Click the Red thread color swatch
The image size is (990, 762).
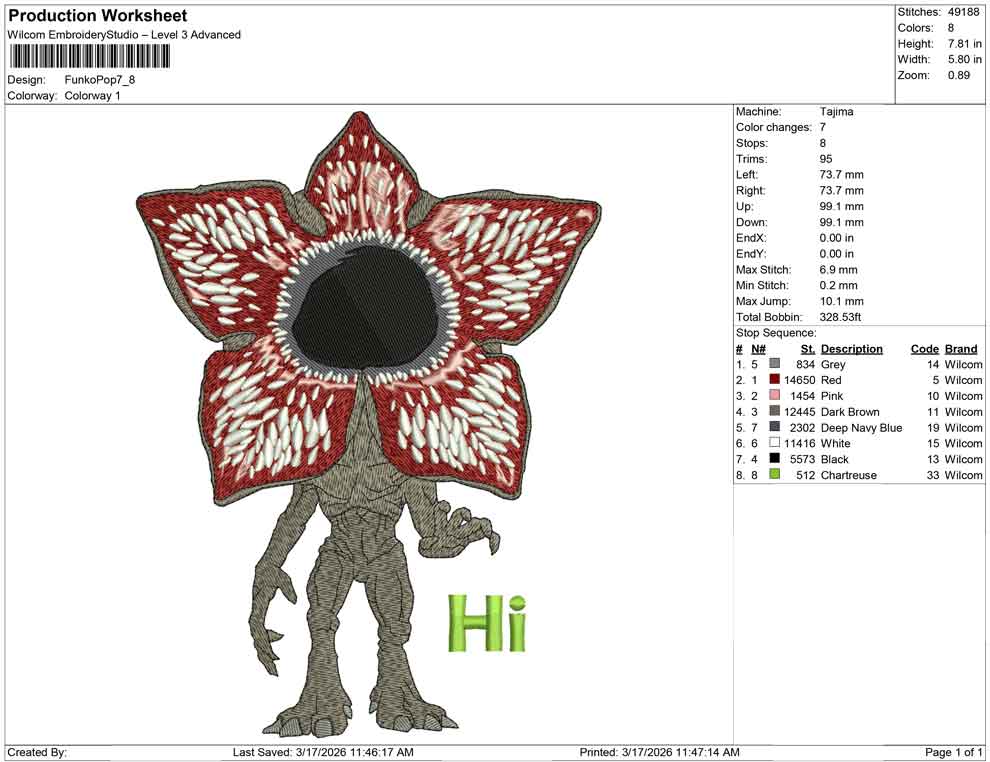click(x=775, y=379)
